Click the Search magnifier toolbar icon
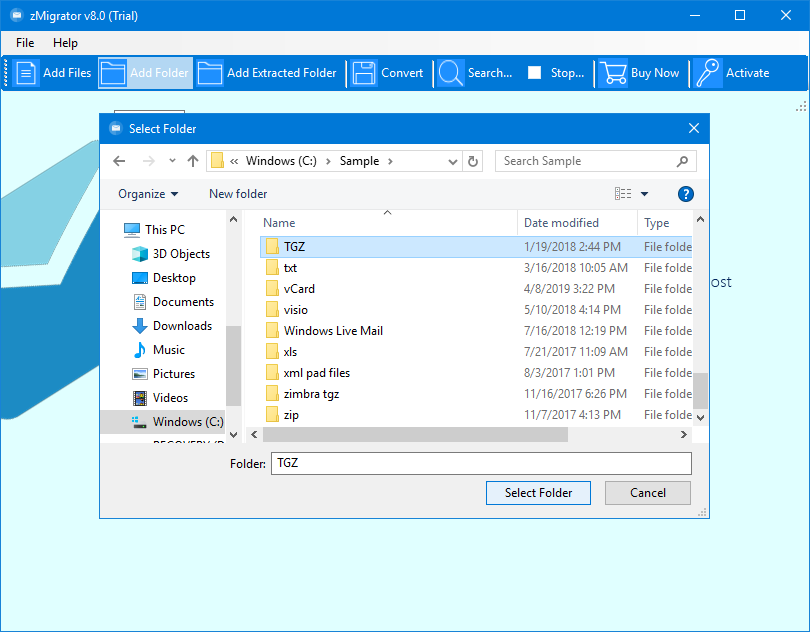This screenshot has height=632, width=810. [450, 73]
